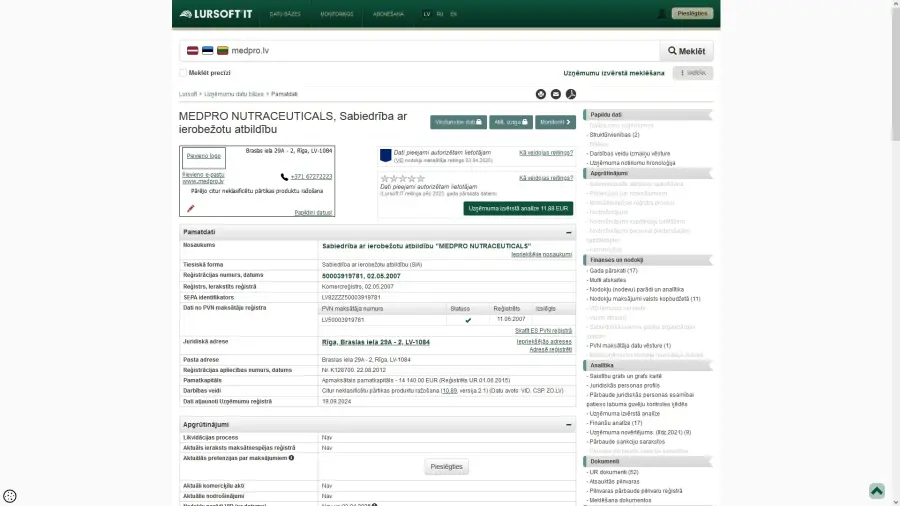Image resolution: width=900 pixels, height=506 pixels.
Task: Select the Estonian flag in the search field
Action: pyautogui.click(x=207, y=50)
